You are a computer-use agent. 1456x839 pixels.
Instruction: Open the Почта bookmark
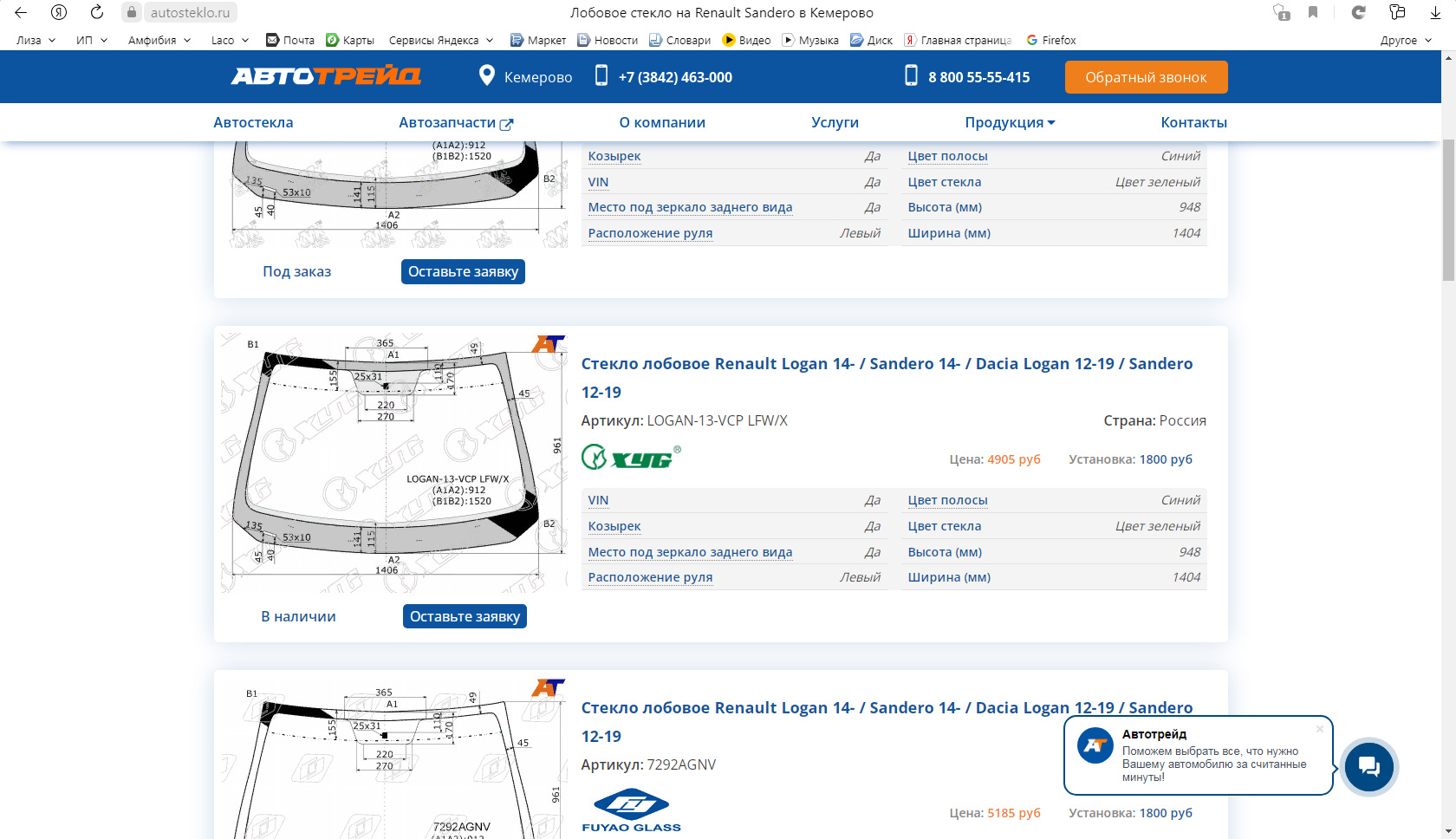pyautogui.click(x=290, y=40)
